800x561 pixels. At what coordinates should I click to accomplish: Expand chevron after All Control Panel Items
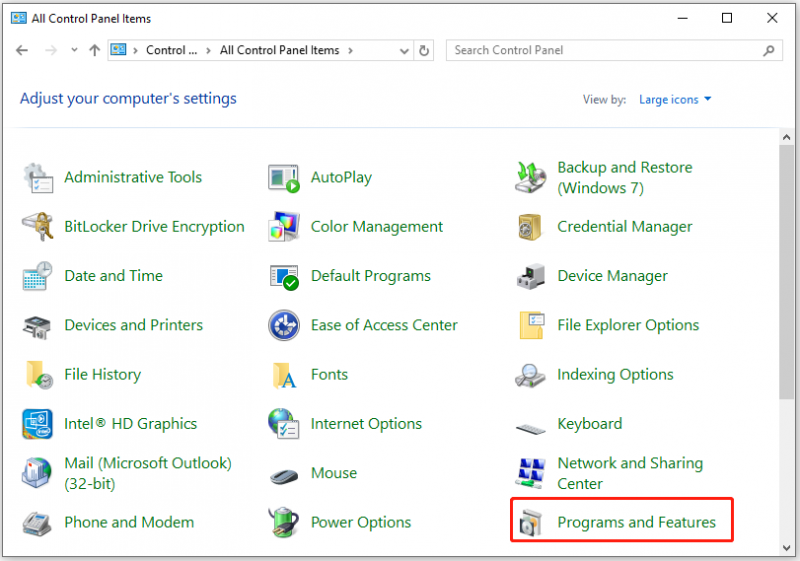(350, 50)
